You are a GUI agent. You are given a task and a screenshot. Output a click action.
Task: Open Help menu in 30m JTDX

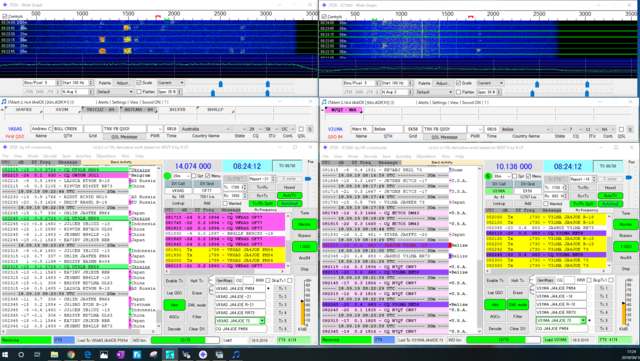click(460, 156)
